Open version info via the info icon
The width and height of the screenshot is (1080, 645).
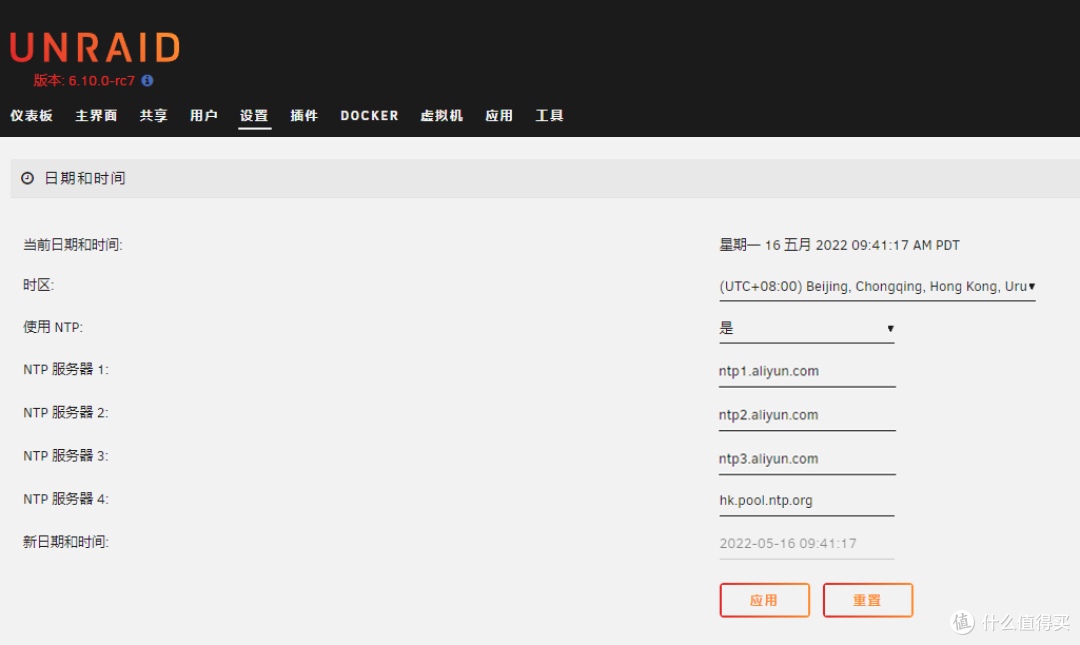pyautogui.click(x=147, y=81)
